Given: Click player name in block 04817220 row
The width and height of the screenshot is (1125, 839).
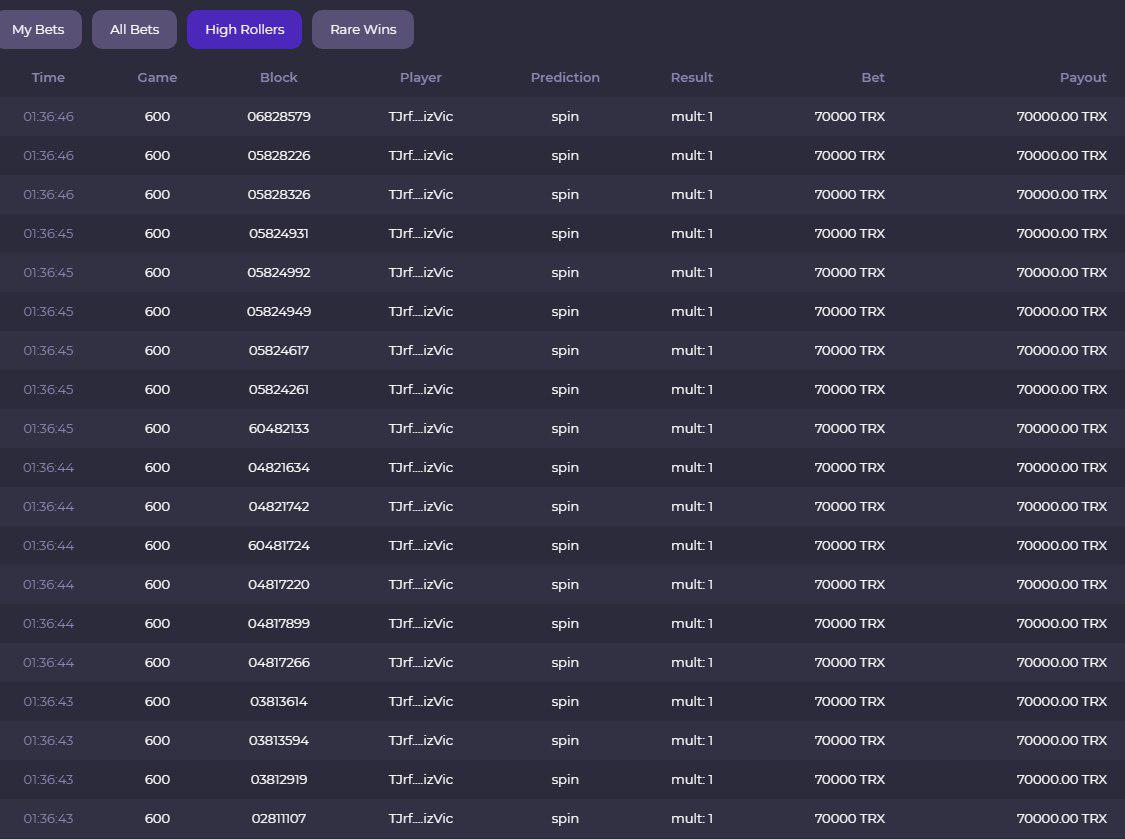Looking at the screenshot, I should [420, 585].
